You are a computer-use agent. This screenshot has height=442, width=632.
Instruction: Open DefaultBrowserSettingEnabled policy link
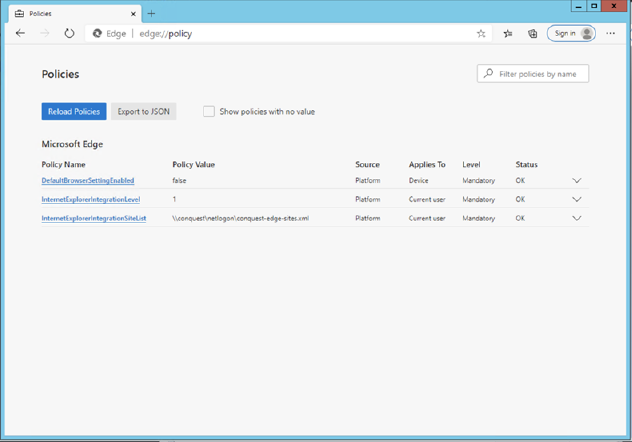[88, 181]
